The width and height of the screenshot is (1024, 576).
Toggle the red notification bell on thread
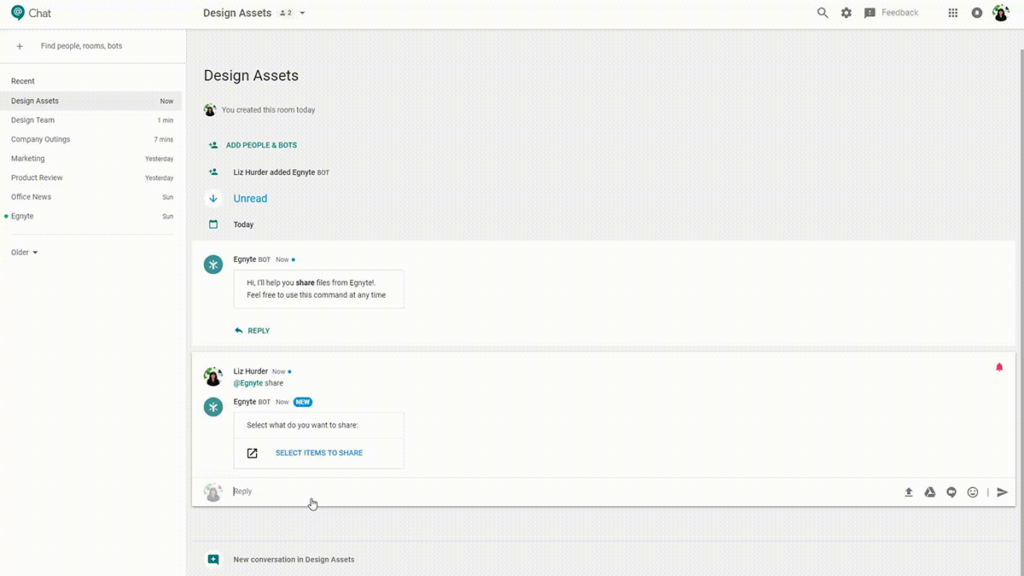click(998, 367)
